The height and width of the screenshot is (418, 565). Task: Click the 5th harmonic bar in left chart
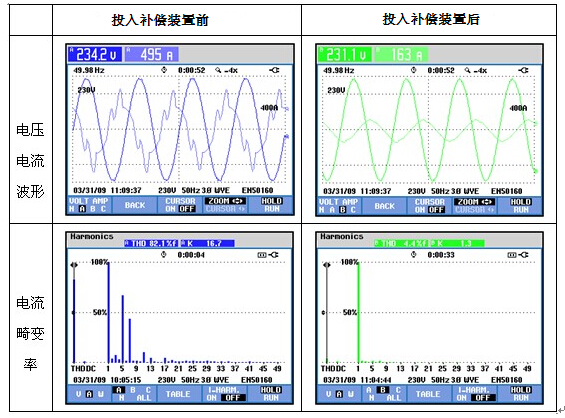click(123, 329)
